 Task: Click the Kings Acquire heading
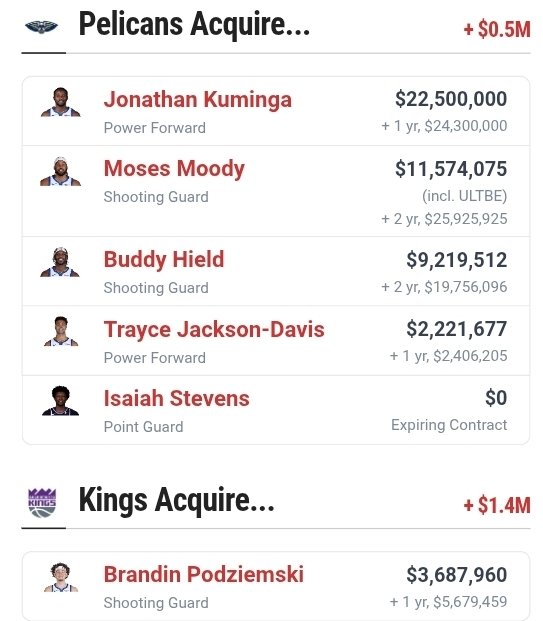[x=176, y=500]
